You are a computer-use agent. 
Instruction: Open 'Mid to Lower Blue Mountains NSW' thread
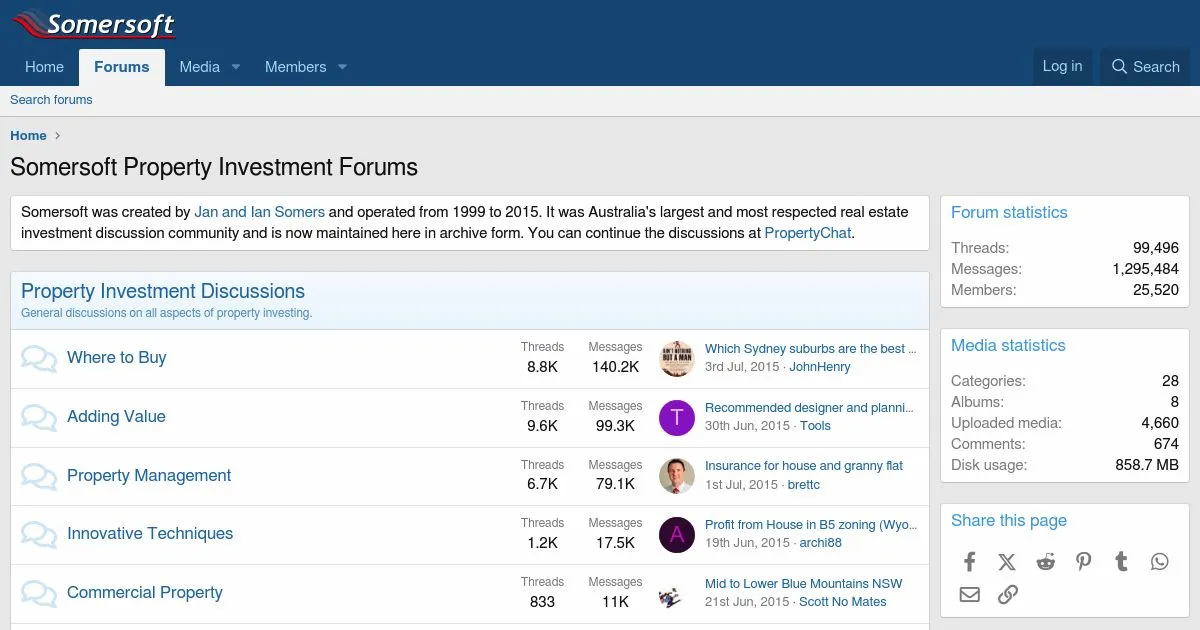pyautogui.click(x=804, y=584)
